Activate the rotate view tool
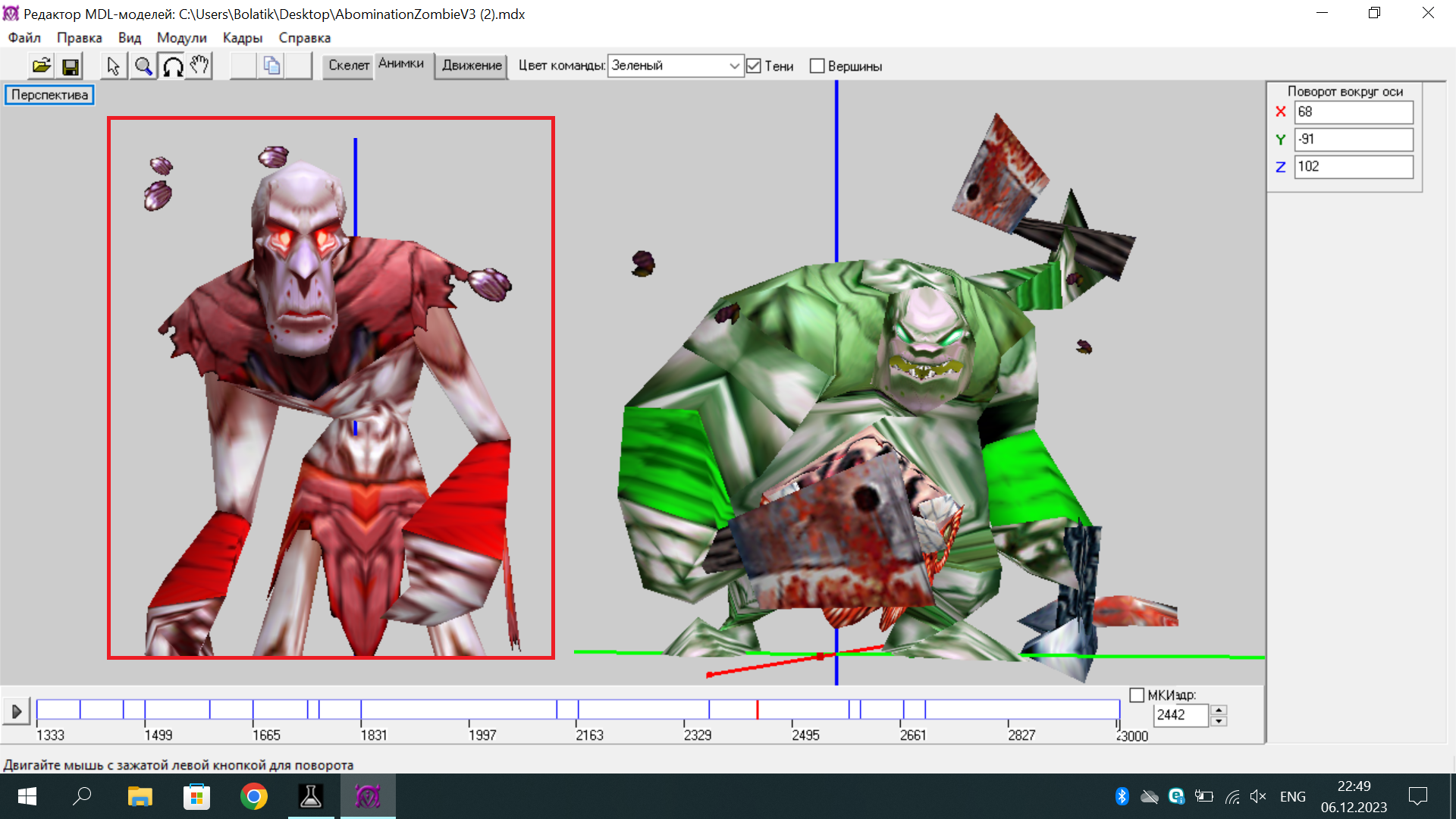 click(x=172, y=67)
